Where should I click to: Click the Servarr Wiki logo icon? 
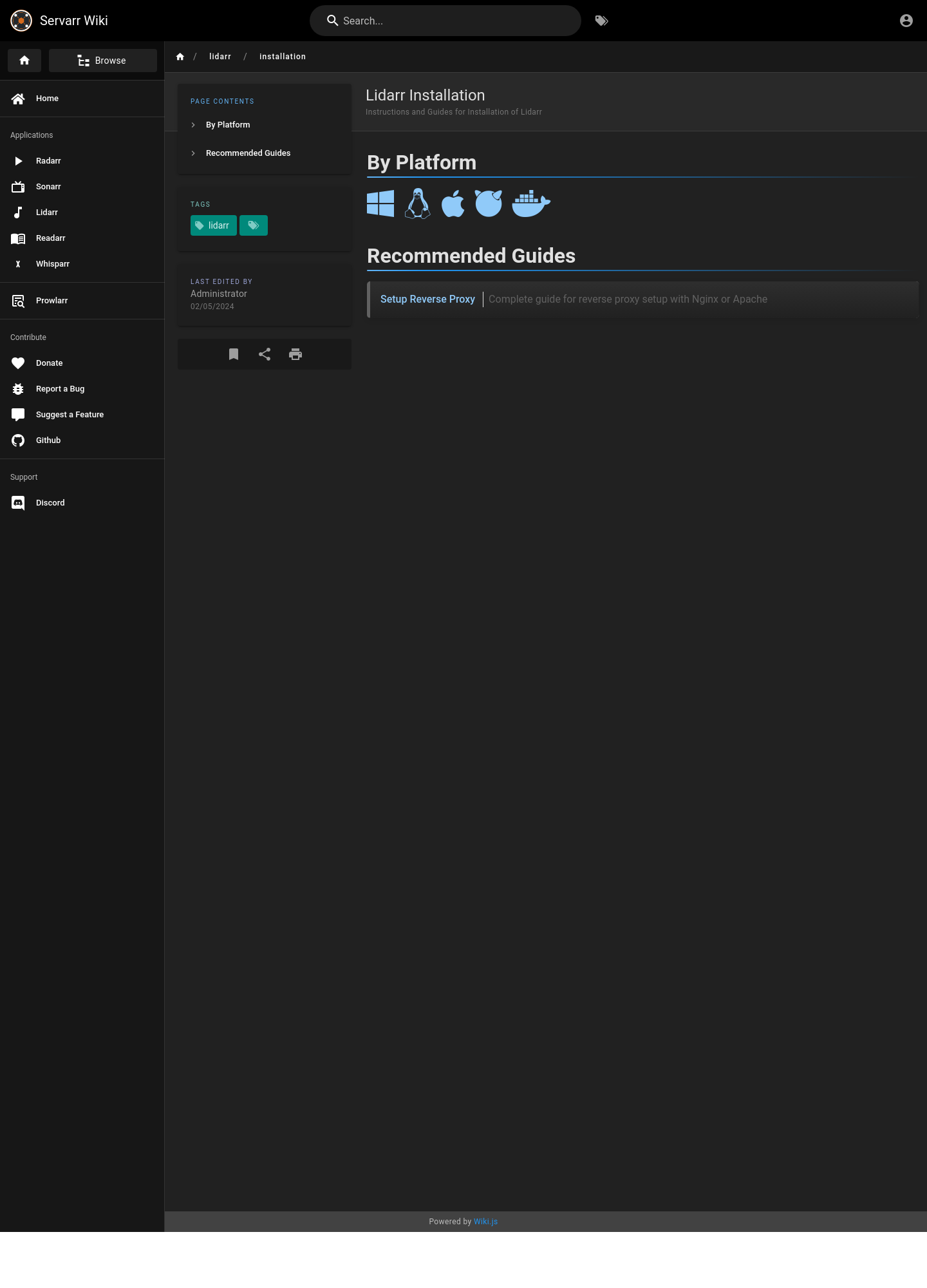point(21,21)
